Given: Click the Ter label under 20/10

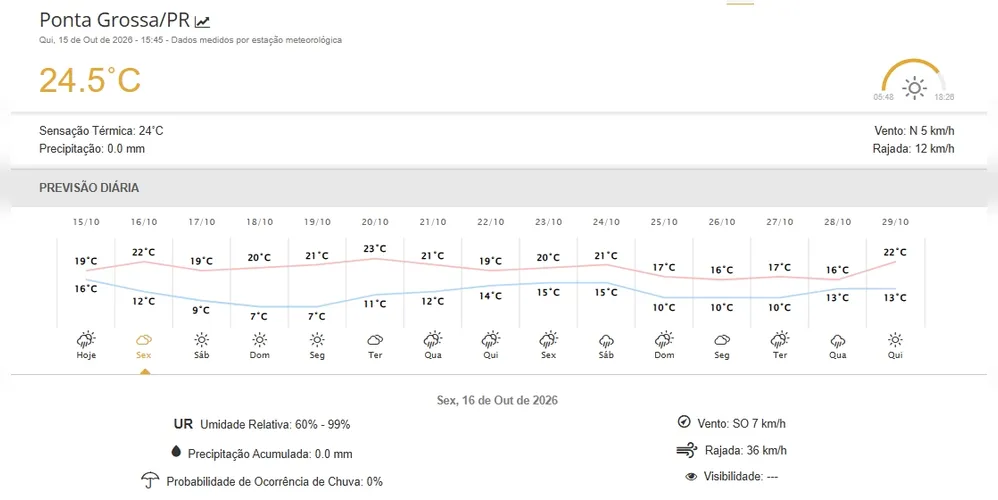Looking at the screenshot, I should coord(375,355).
